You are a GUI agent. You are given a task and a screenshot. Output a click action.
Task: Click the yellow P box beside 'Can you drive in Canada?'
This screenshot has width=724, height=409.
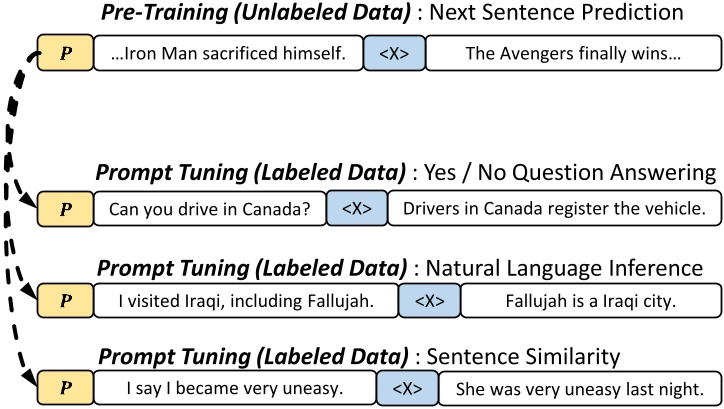click(63, 209)
